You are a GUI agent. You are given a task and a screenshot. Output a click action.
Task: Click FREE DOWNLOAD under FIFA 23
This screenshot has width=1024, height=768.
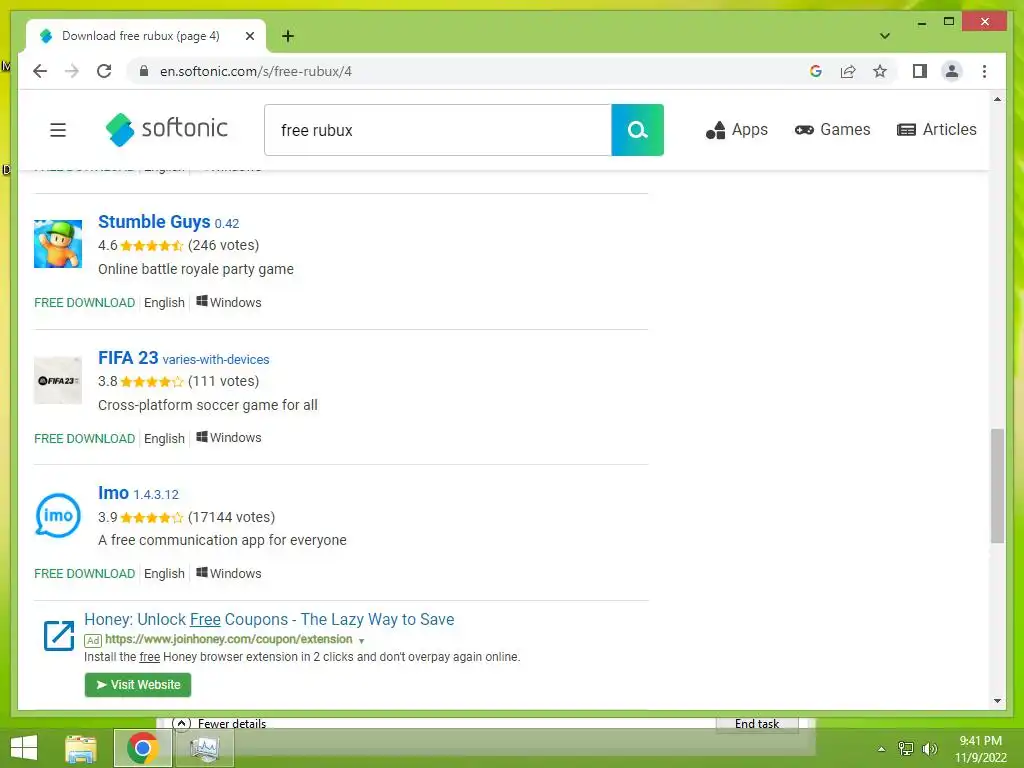(x=84, y=438)
